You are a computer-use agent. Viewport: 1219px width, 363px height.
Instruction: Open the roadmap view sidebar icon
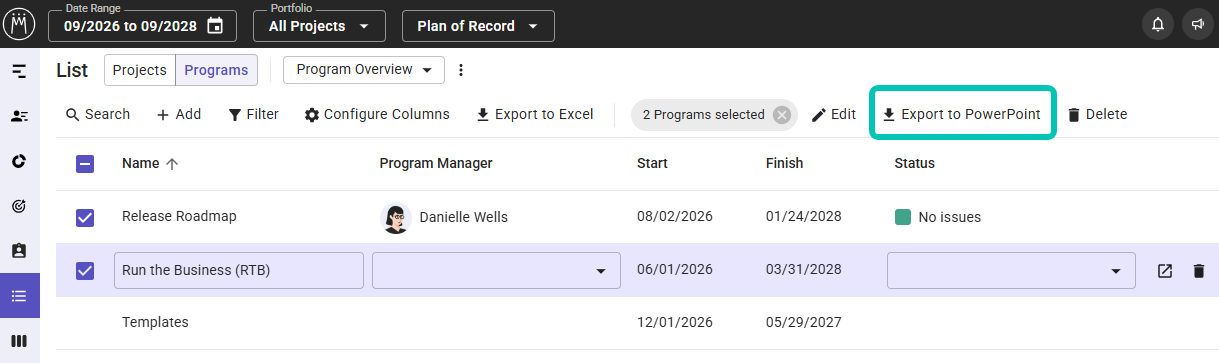pos(19,71)
